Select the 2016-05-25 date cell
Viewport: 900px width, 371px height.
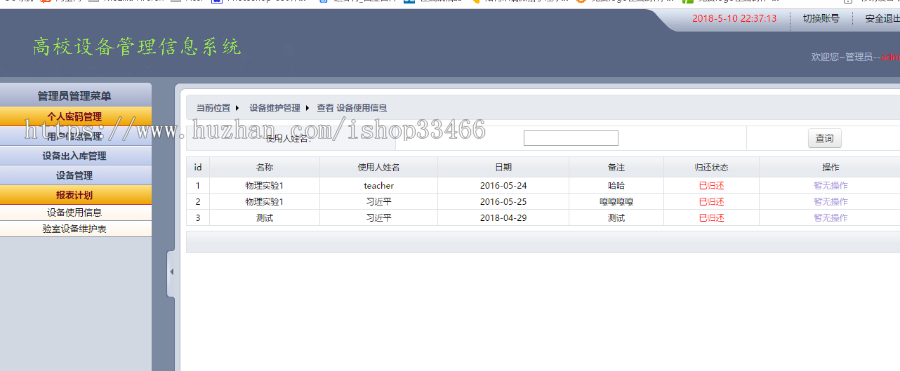pos(503,202)
